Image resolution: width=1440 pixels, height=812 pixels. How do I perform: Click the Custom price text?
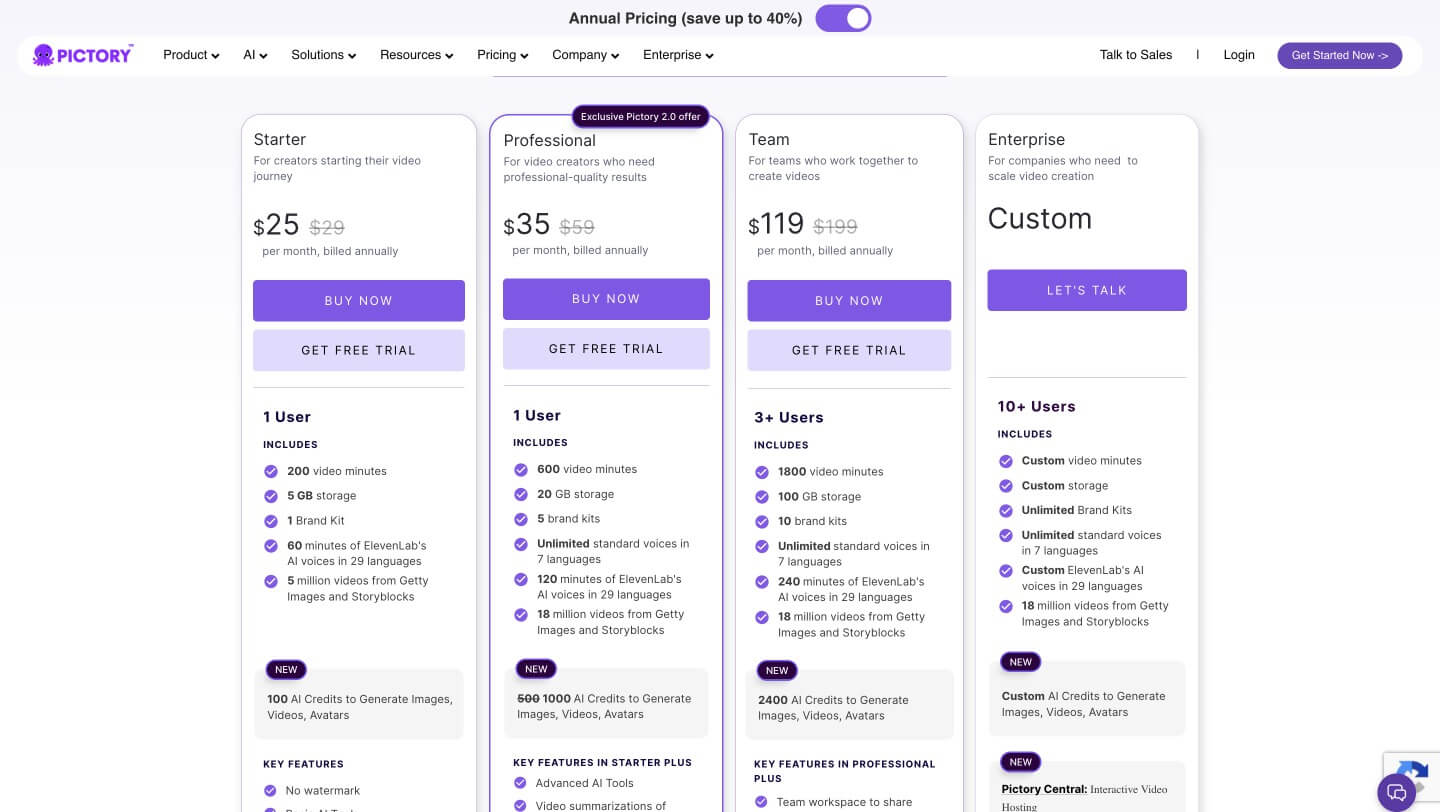1040,219
